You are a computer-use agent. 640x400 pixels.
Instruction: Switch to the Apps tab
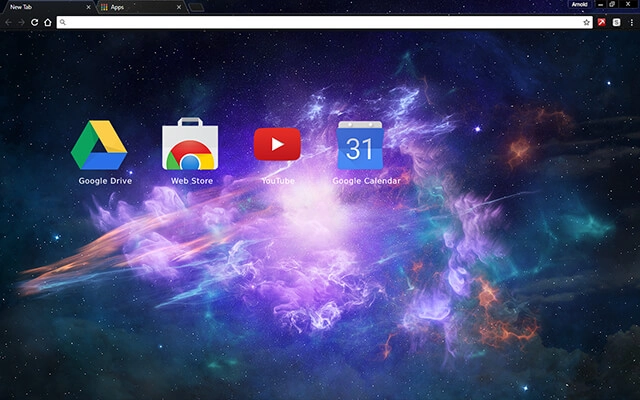click(141, 7)
